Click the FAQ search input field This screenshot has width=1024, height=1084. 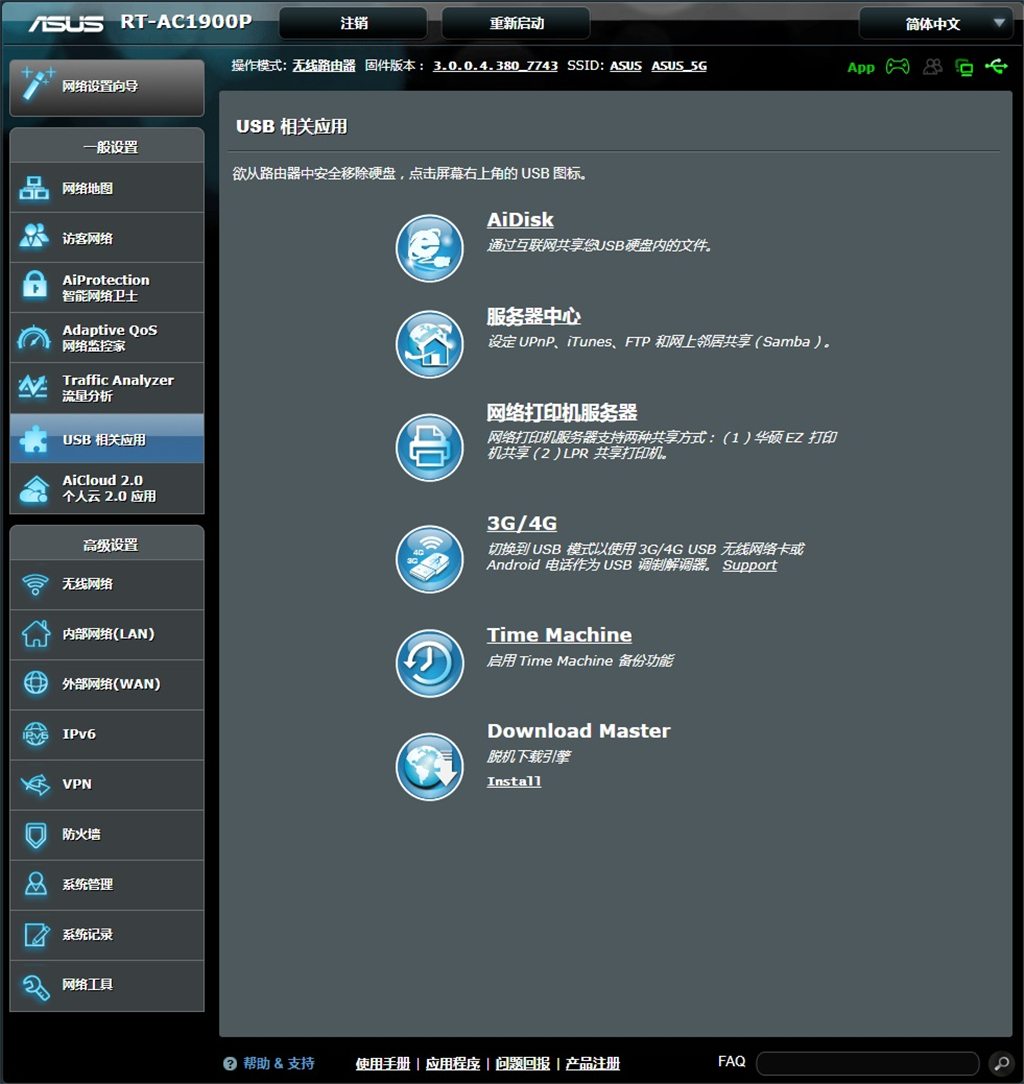[x=867, y=1063]
